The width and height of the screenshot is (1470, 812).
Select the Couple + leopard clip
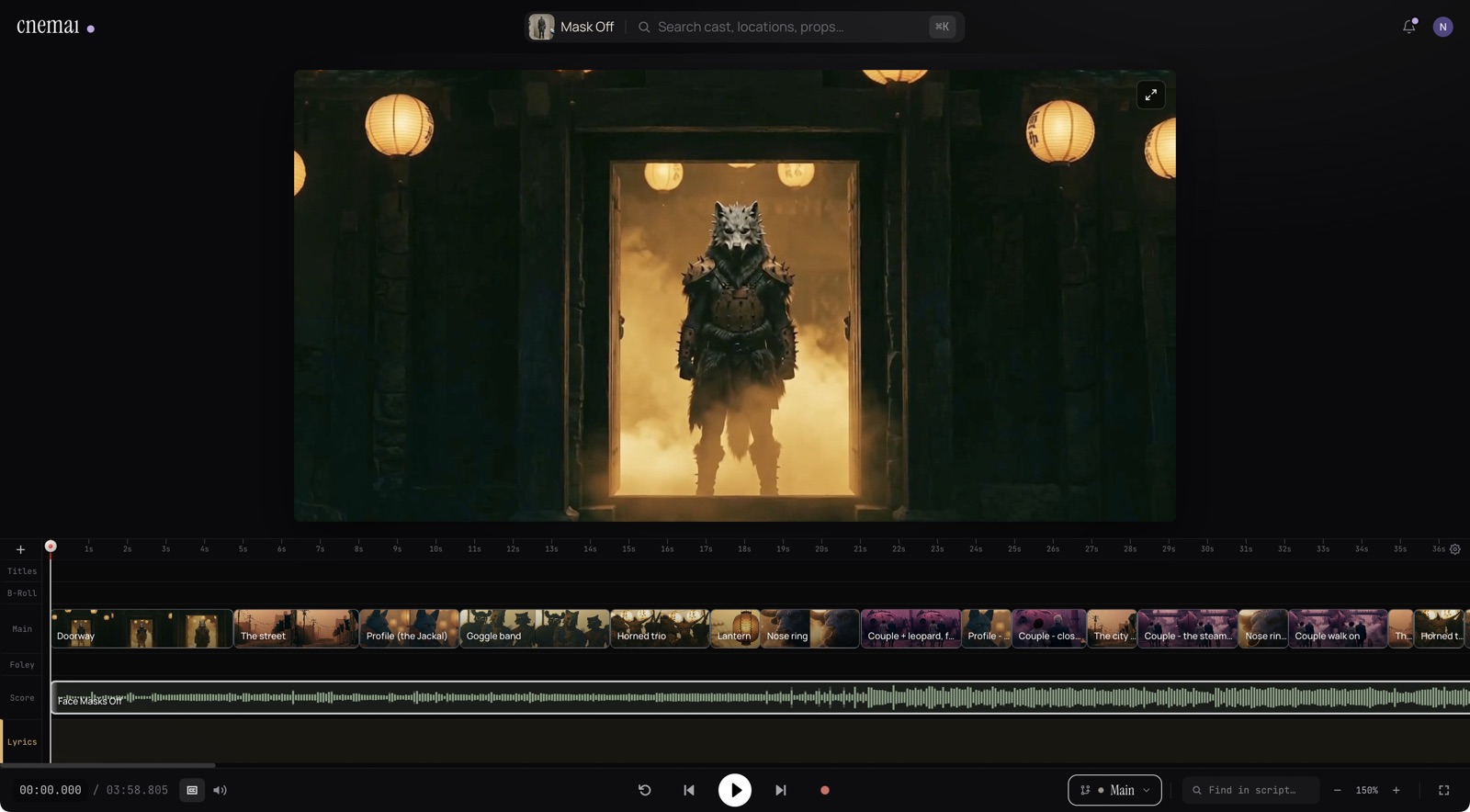(x=911, y=629)
